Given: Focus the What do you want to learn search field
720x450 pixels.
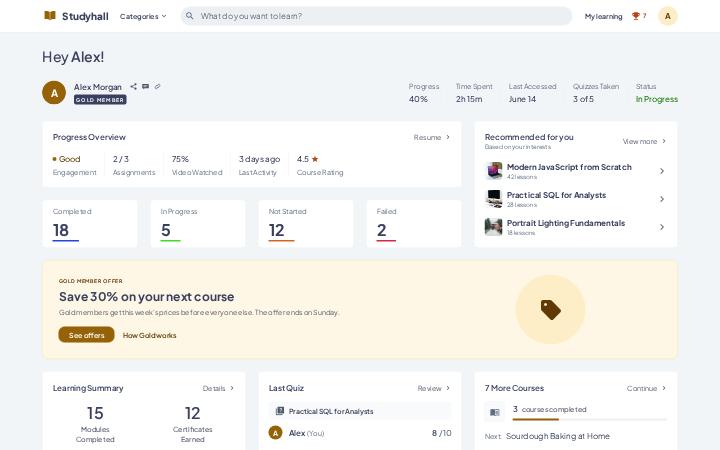Looking at the screenshot, I should tap(377, 16).
